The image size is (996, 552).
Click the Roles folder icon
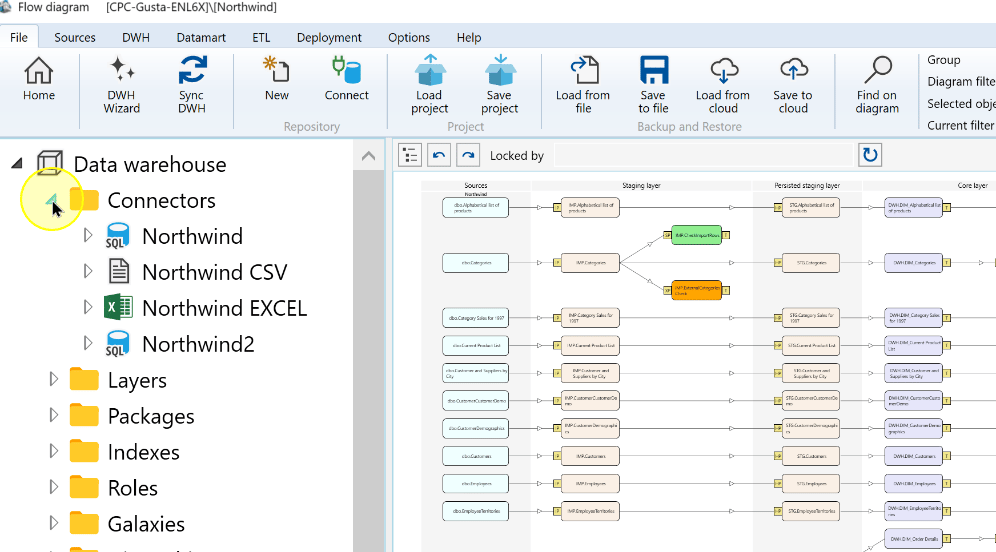pyautogui.click(x=84, y=488)
